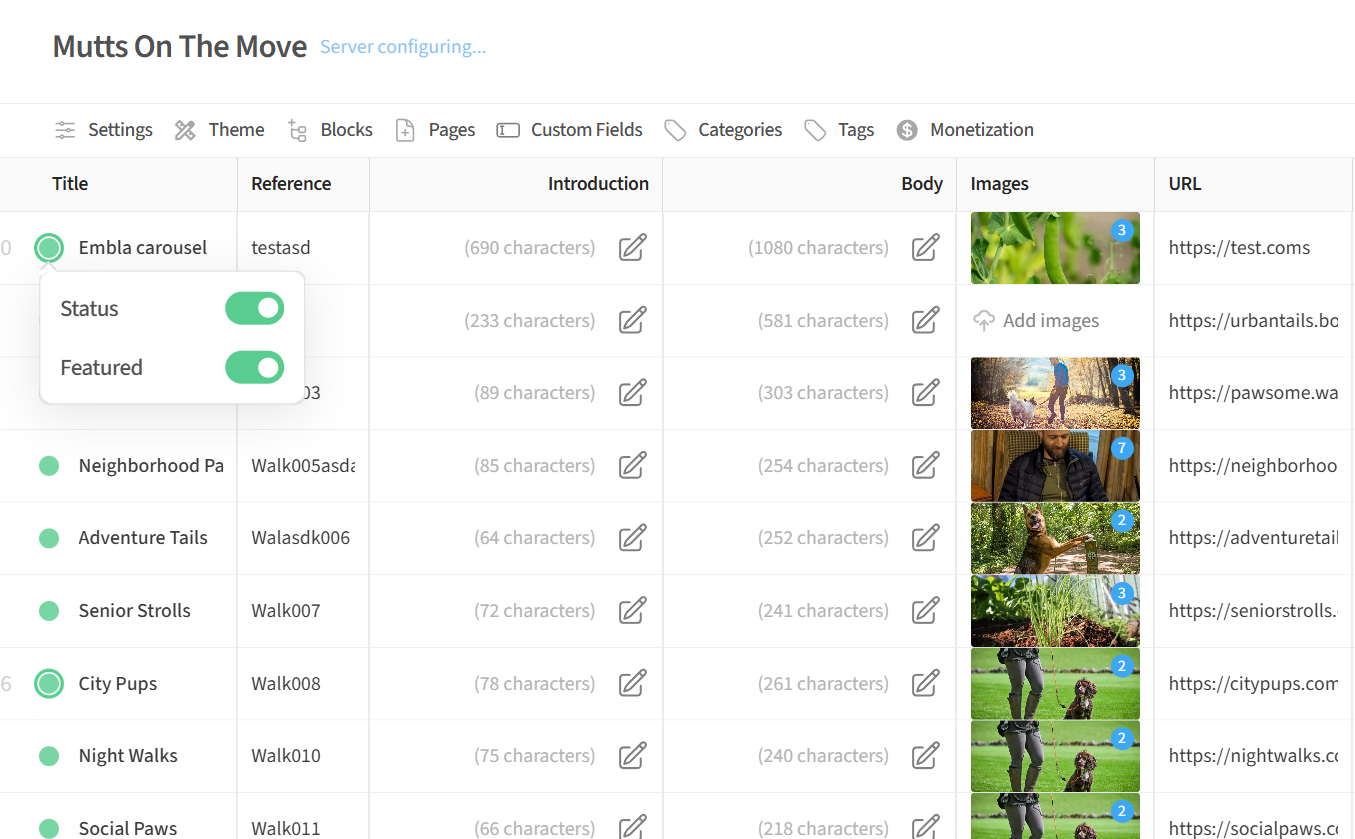Go to the Pages section
Screen dimensions: 1355x839
click(451, 130)
